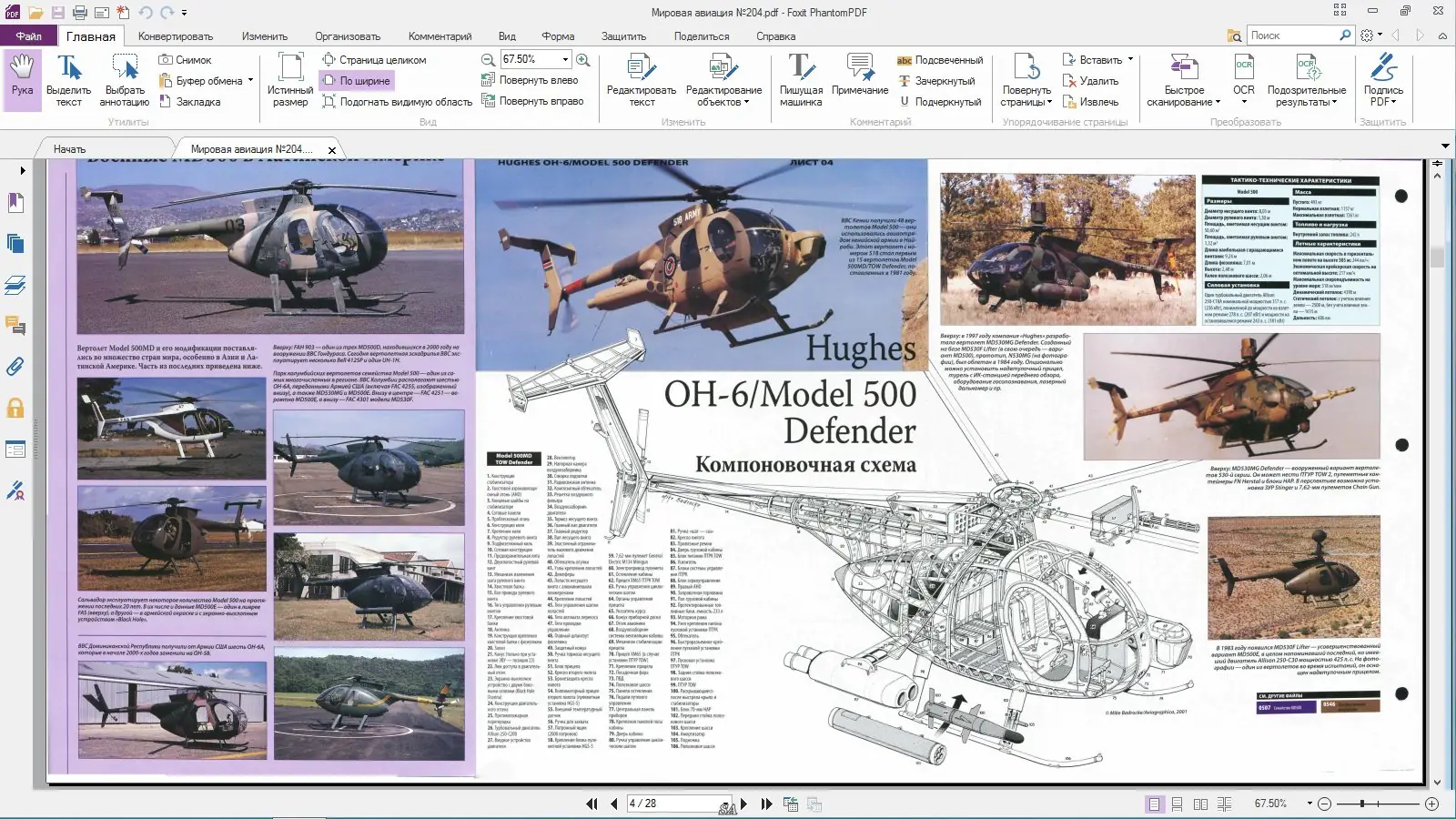
Task: Rotate view with Повернуть вправо
Action: click(x=532, y=101)
